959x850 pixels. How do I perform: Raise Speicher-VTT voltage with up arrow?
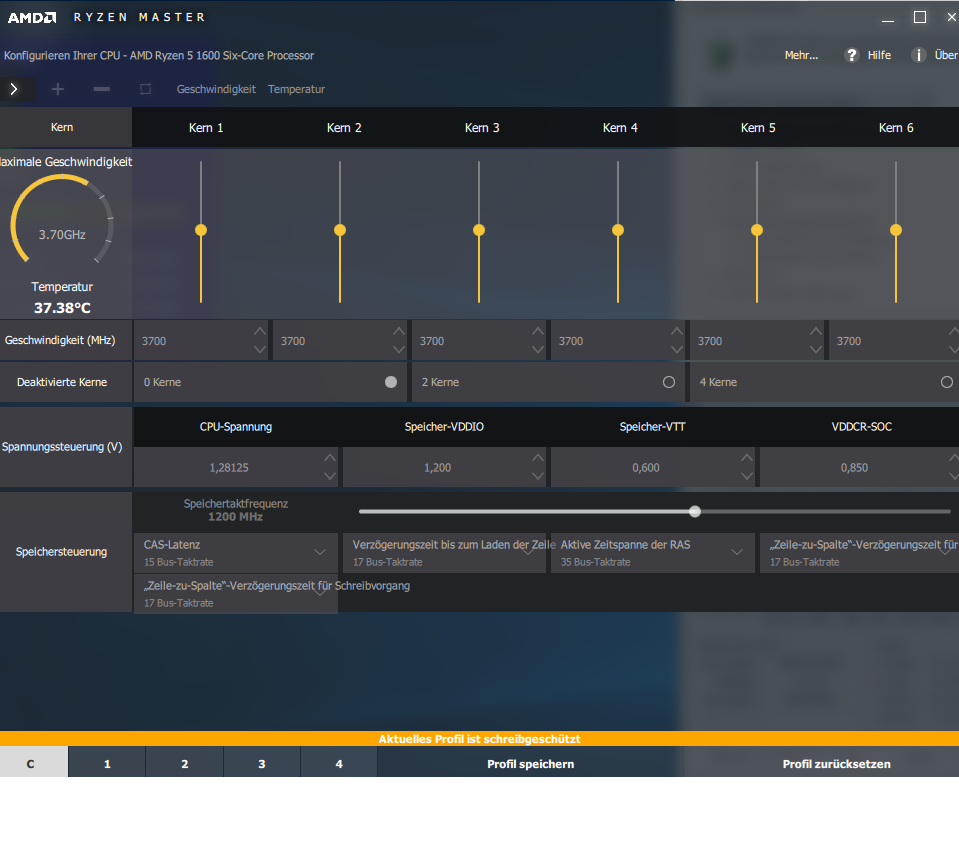tap(747, 457)
